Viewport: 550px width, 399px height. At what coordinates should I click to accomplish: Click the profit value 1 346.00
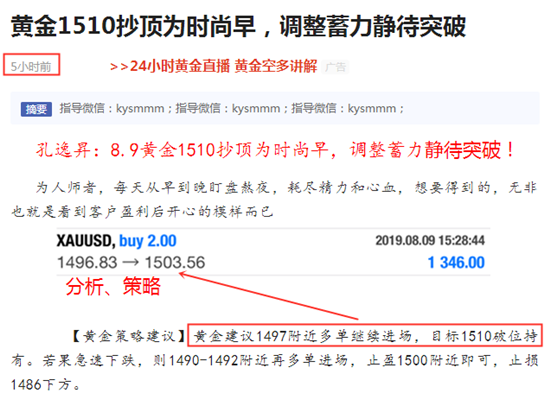point(456,263)
